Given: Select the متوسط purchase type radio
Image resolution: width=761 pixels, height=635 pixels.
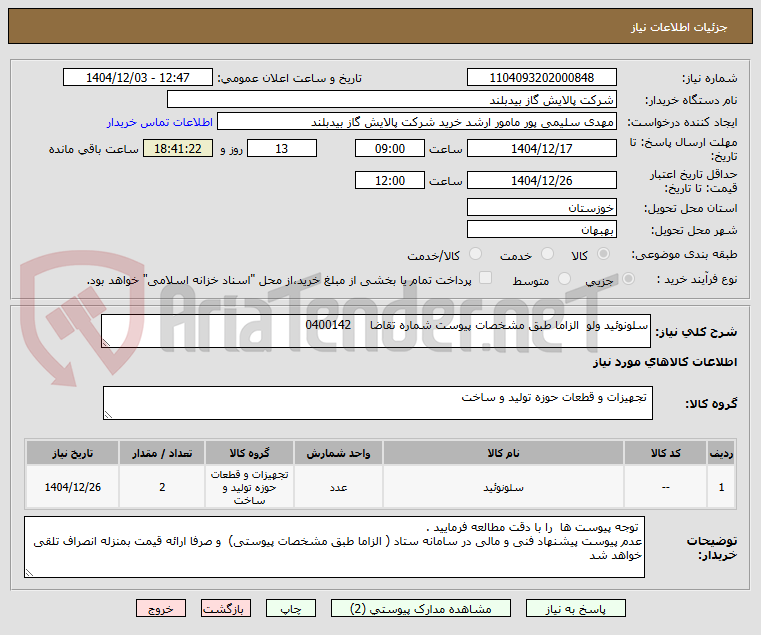Looking at the screenshot, I should coord(564,279).
